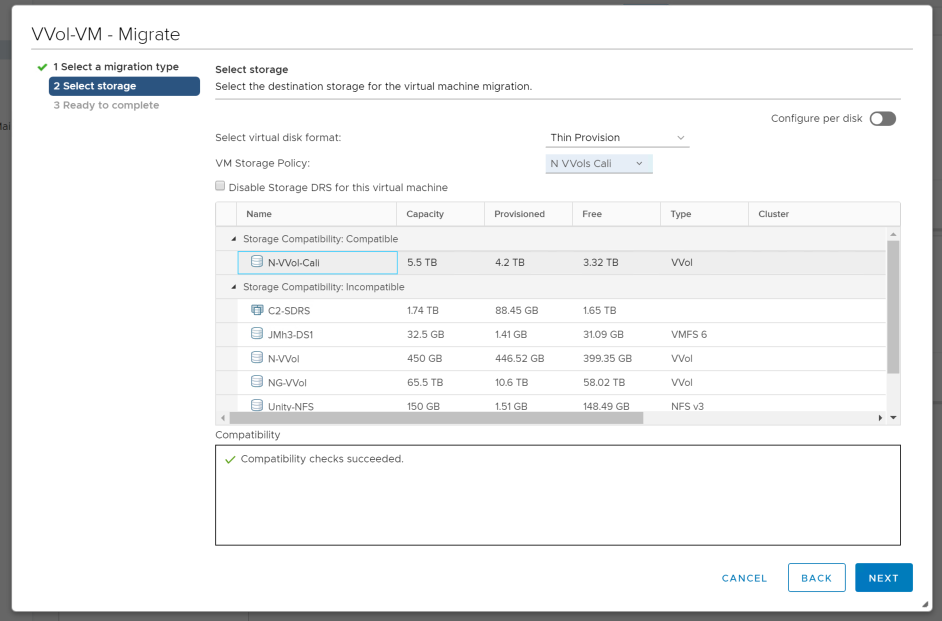Check Disable Storage DRS for this virtual machine
Image resolution: width=942 pixels, height=621 pixels.
point(220,186)
